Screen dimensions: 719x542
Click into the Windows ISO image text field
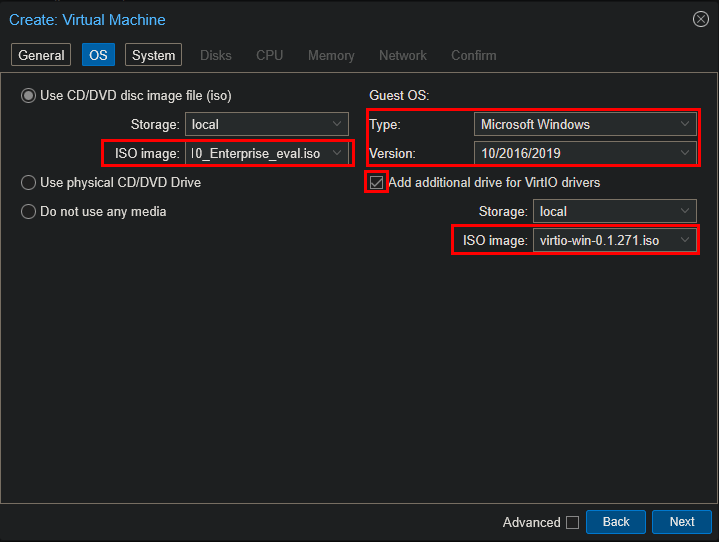pyautogui.click(x=257, y=154)
